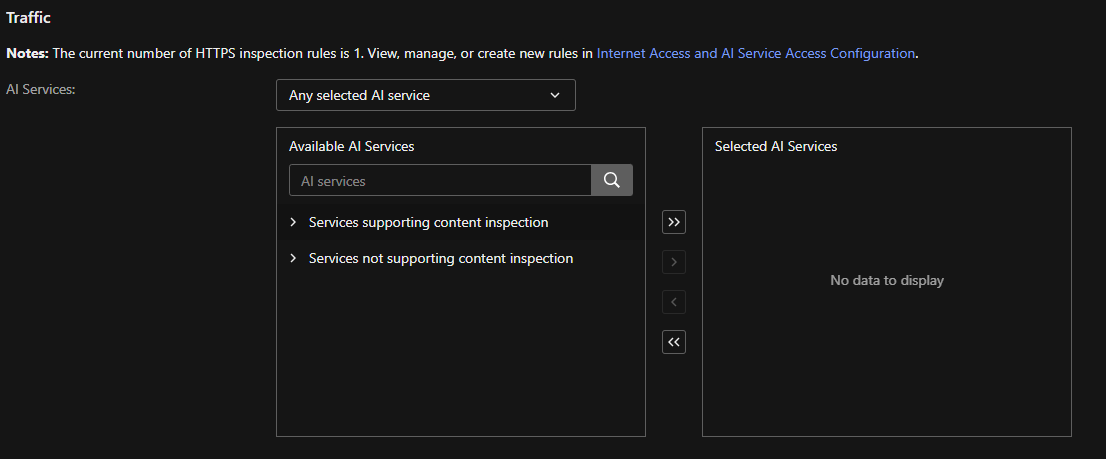This screenshot has height=459, width=1106.
Task: Click the dropdown arrow in AI Services combo
Action: point(555,95)
